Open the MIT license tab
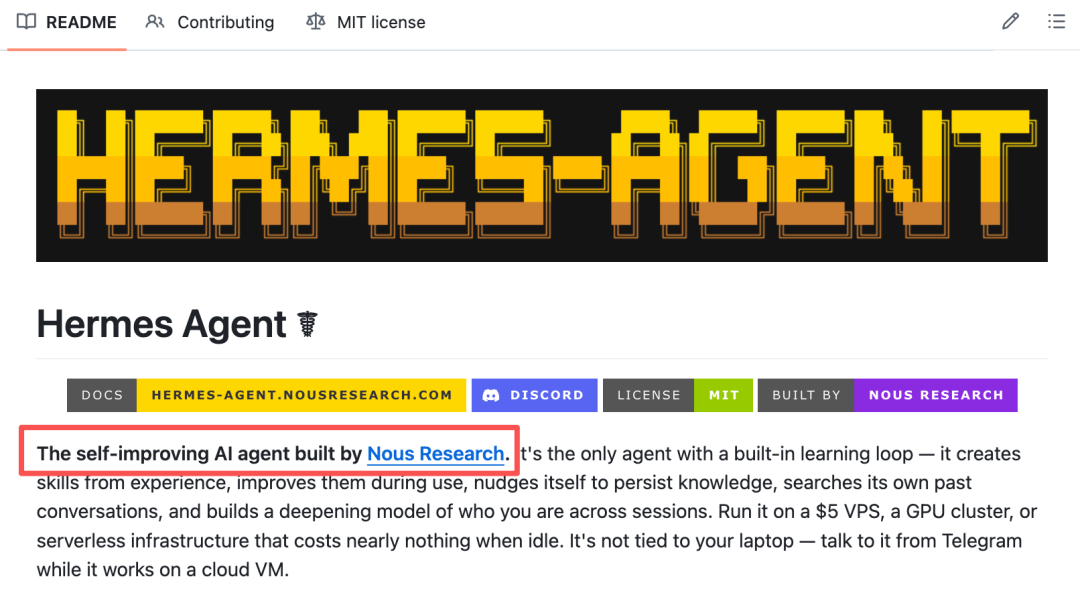 click(x=366, y=22)
